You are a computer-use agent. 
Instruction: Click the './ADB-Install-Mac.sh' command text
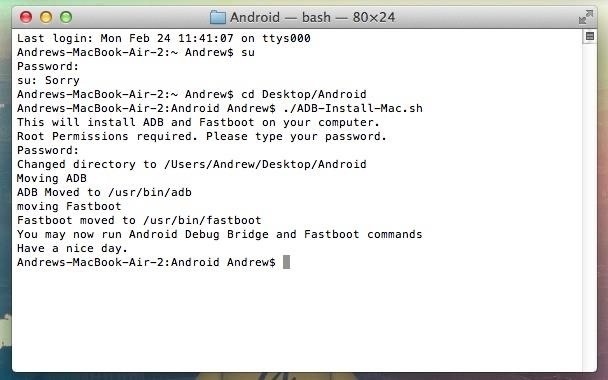click(x=353, y=108)
